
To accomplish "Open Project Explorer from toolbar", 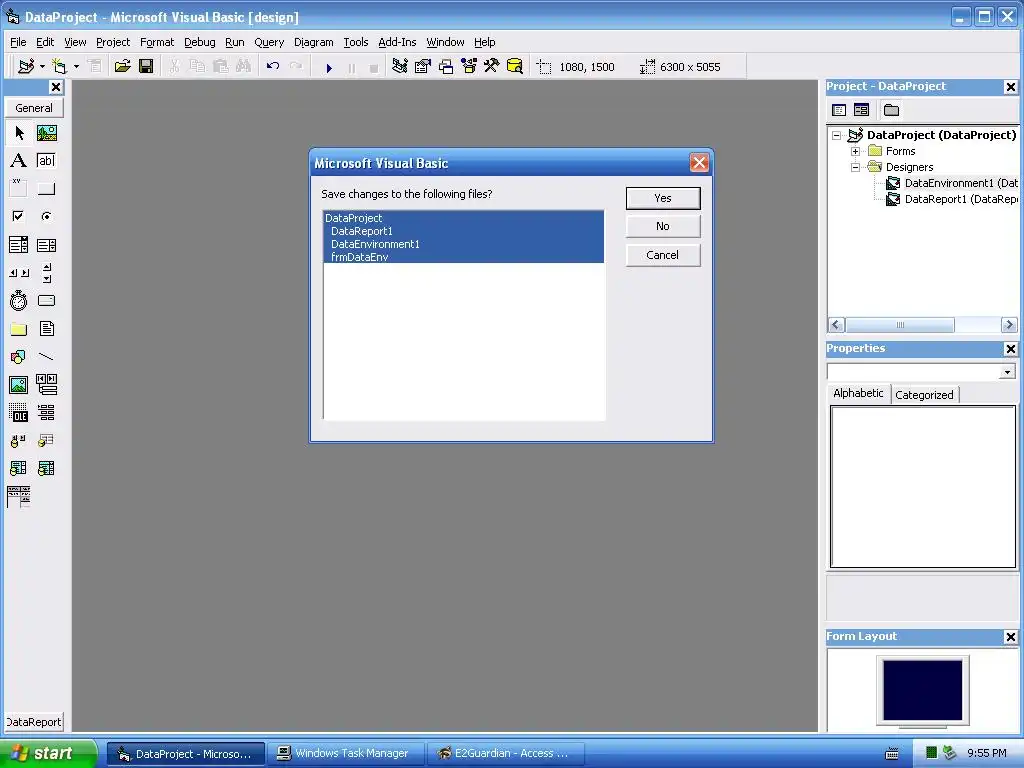I will point(400,67).
